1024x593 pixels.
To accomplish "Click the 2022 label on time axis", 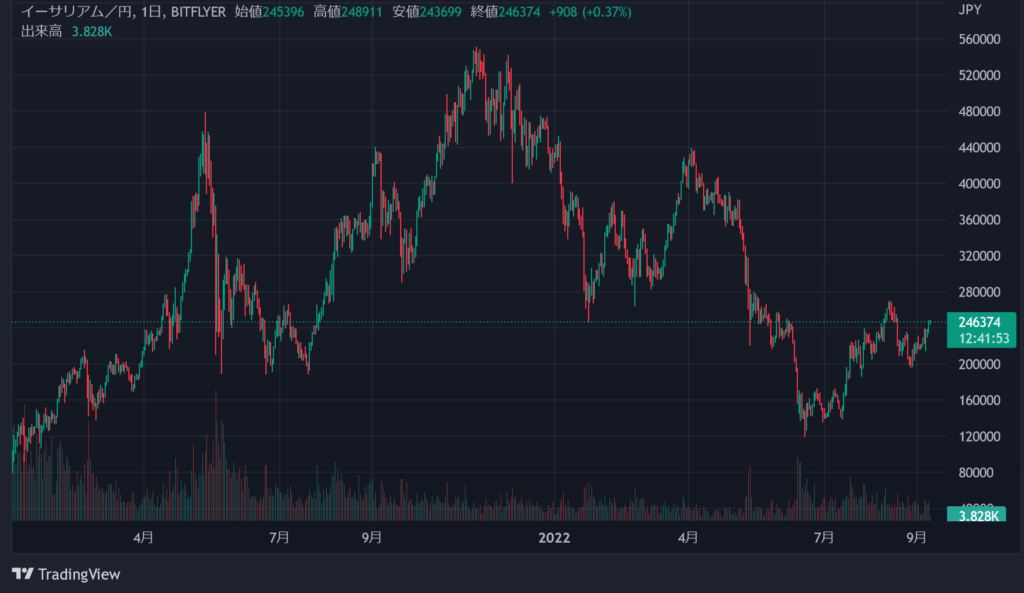I will (x=554, y=537).
